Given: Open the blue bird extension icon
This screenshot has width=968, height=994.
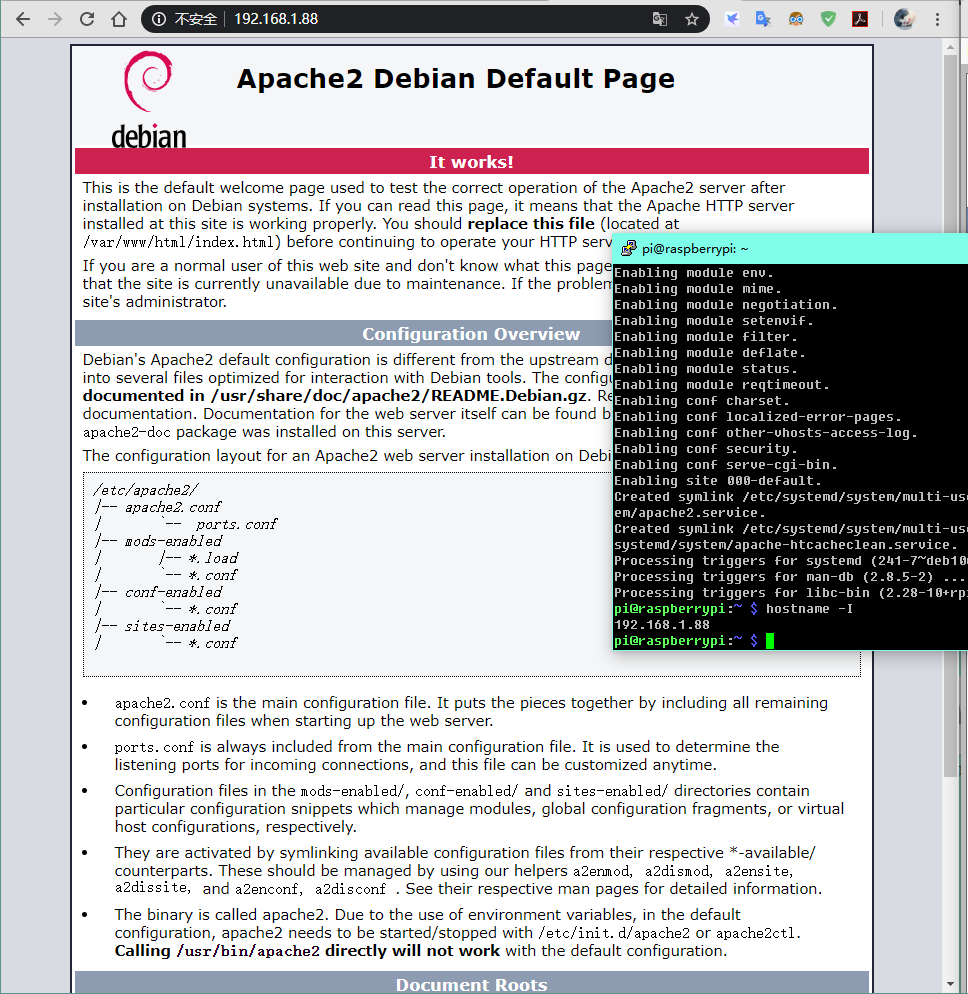Looking at the screenshot, I should point(732,19).
